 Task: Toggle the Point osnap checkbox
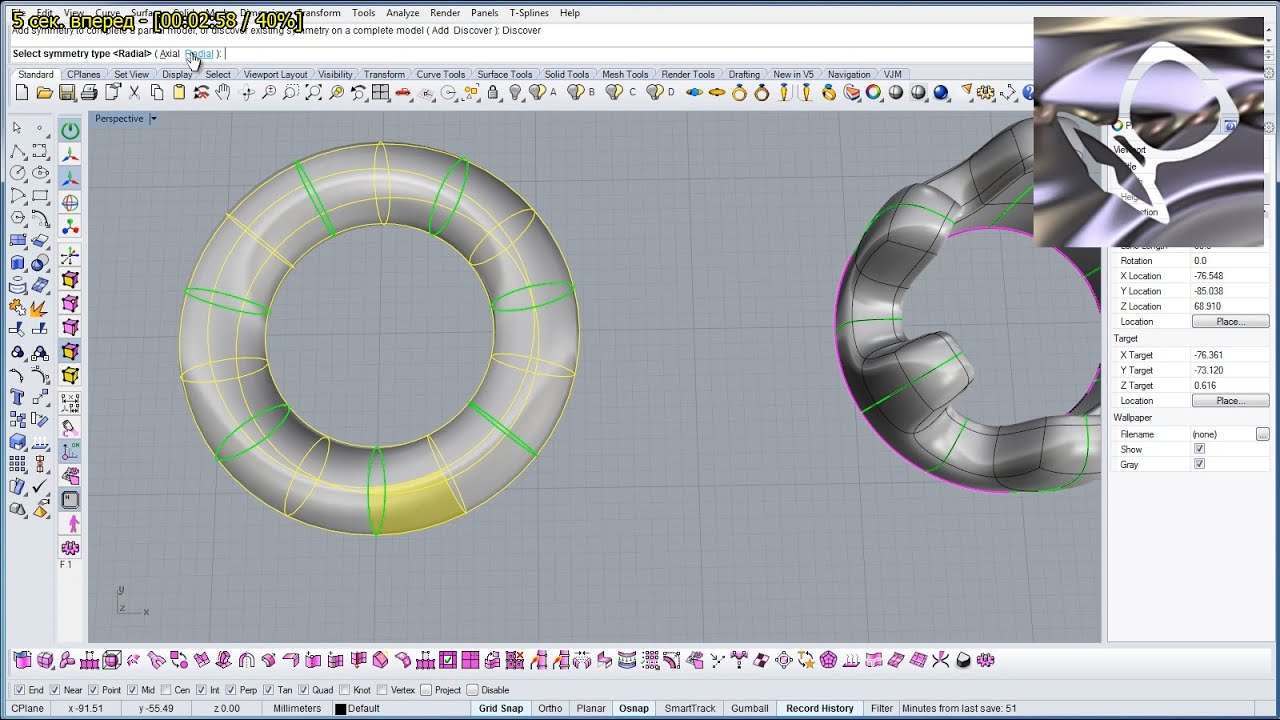point(94,690)
